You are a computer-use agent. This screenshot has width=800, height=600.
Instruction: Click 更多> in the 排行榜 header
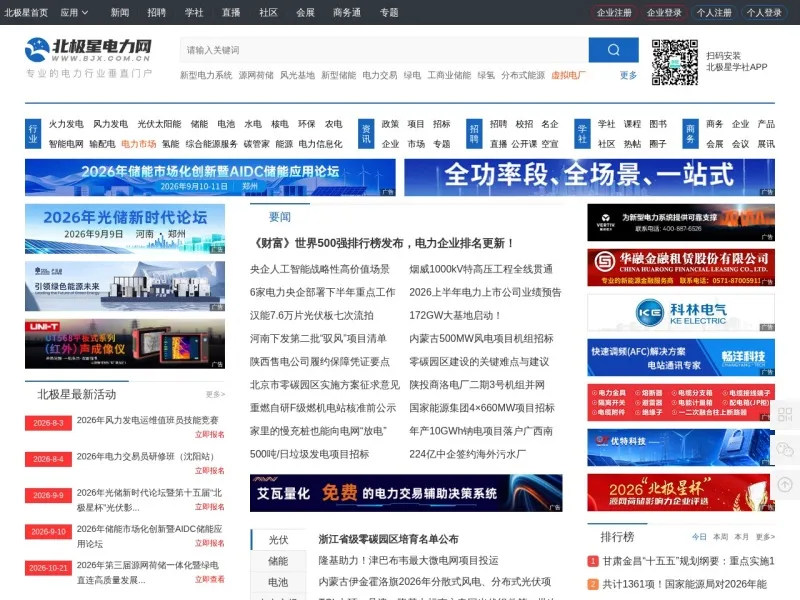765,537
